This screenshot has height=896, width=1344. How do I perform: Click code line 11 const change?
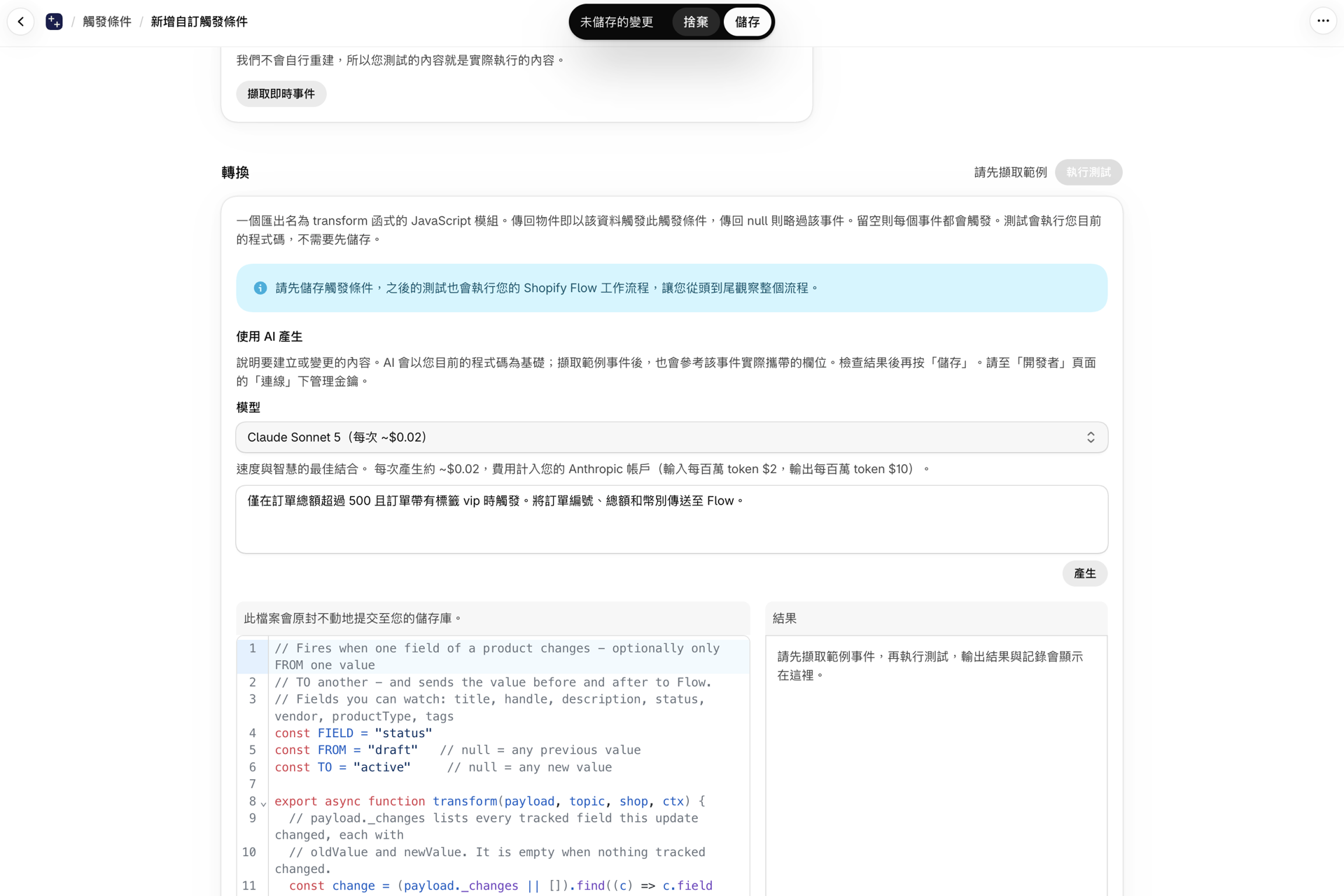point(493,885)
